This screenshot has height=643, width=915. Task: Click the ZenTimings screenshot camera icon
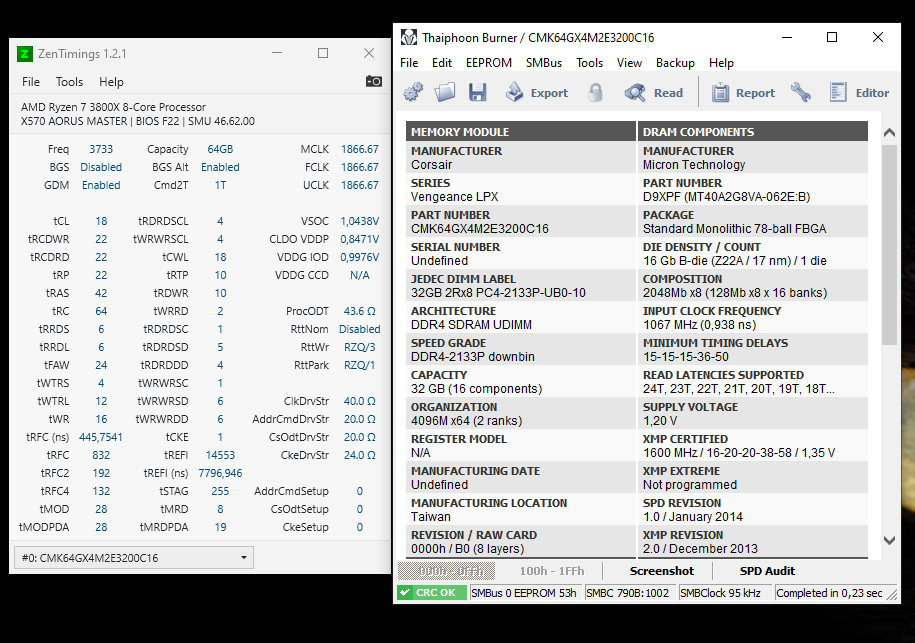tap(374, 81)
